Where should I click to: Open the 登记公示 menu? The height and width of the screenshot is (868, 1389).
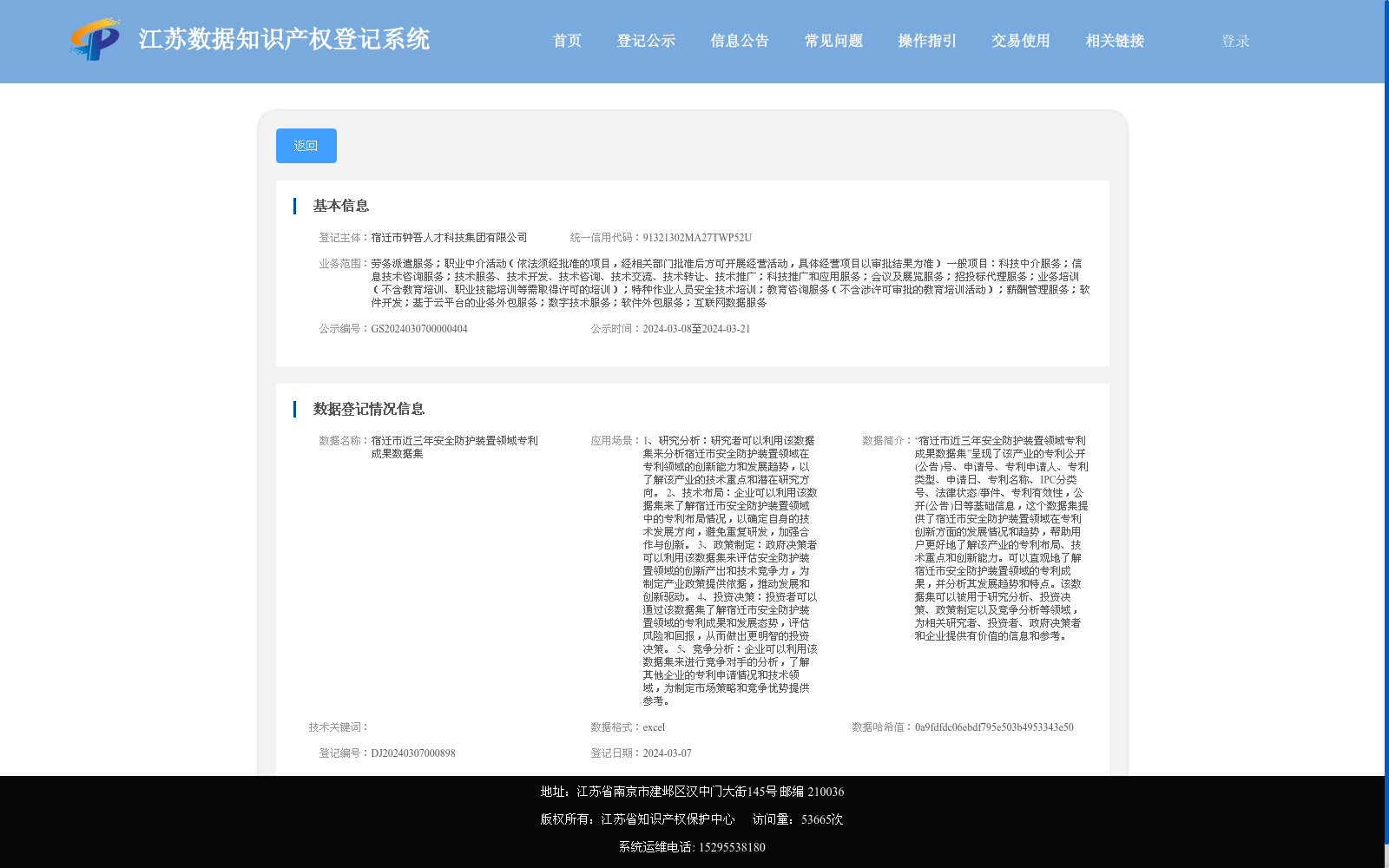pos(646,41)
